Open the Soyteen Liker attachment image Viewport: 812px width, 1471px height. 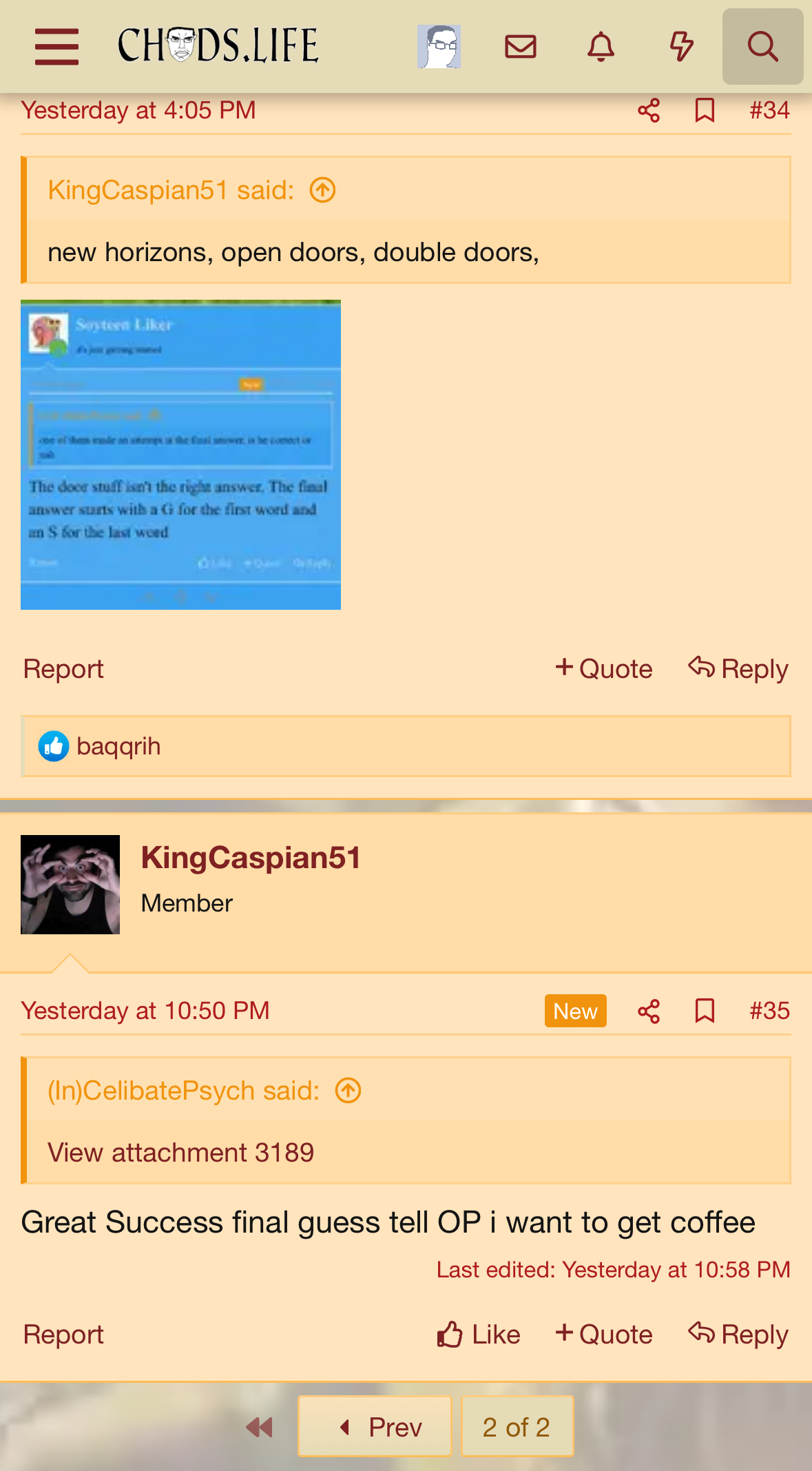click(180, 455)
